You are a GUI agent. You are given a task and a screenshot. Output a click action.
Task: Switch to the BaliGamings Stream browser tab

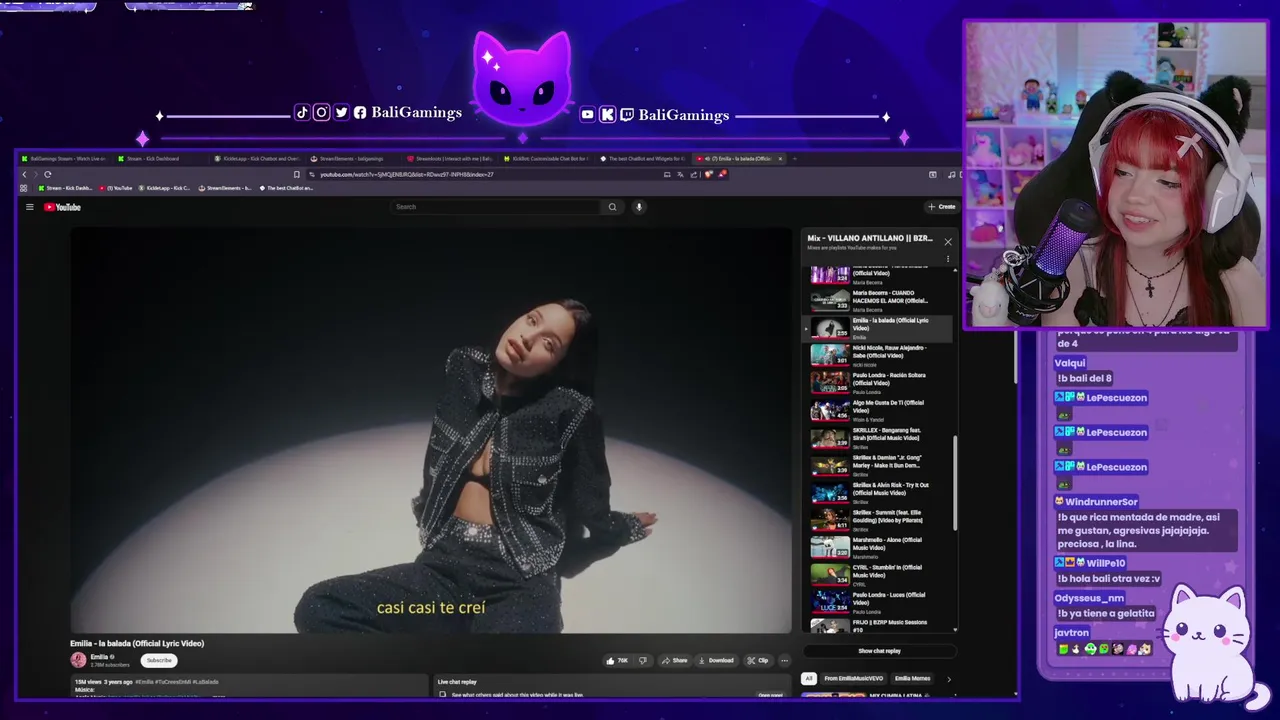point(66,158)
